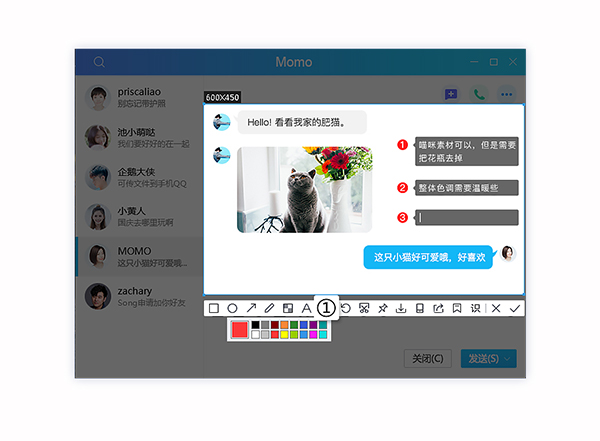This screenshot has height=441, width=600.
Task: Open the cat photo in chat
Action: (x=305, y=189)
